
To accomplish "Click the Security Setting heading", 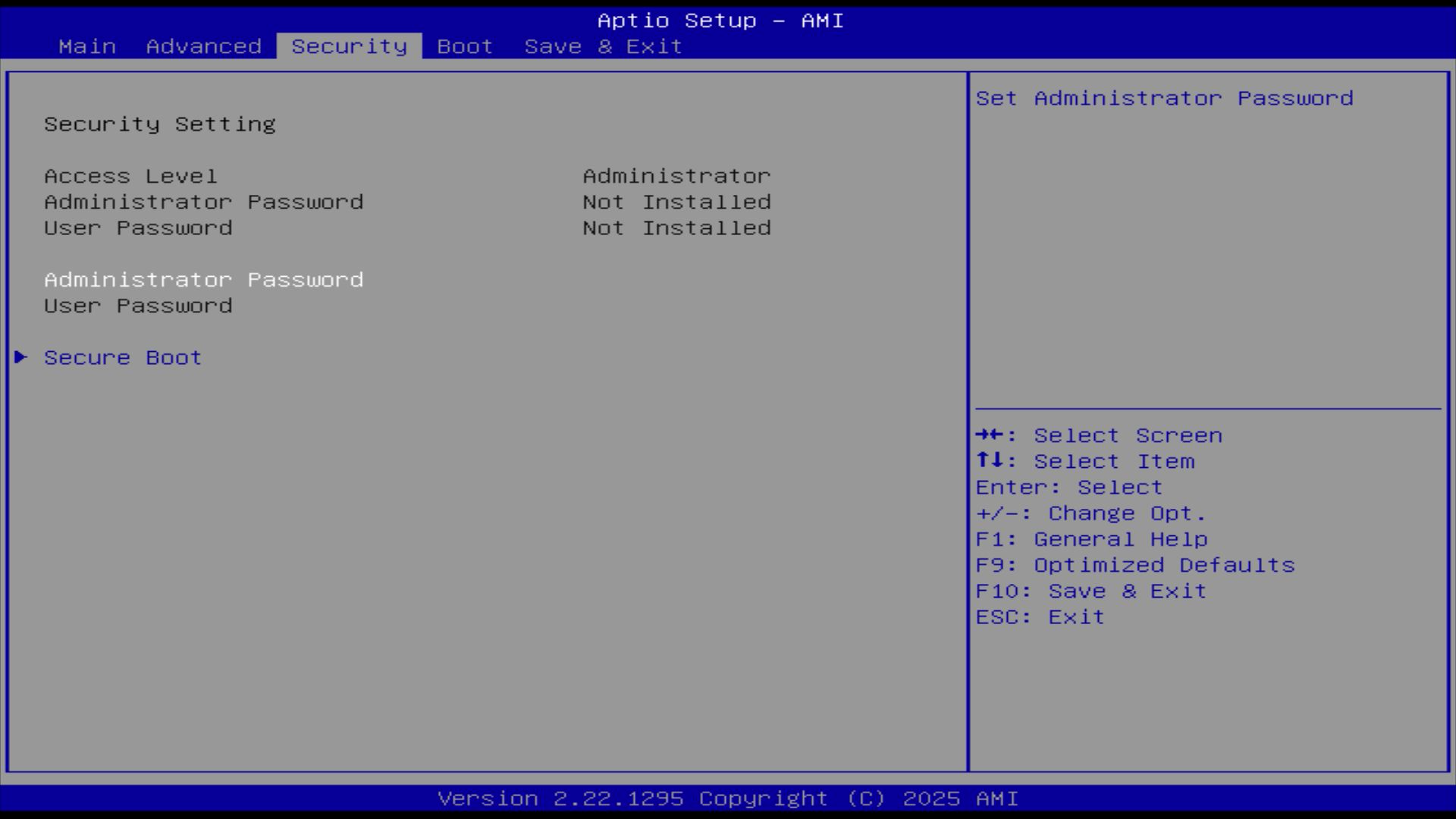I will (x=159, y=124).
